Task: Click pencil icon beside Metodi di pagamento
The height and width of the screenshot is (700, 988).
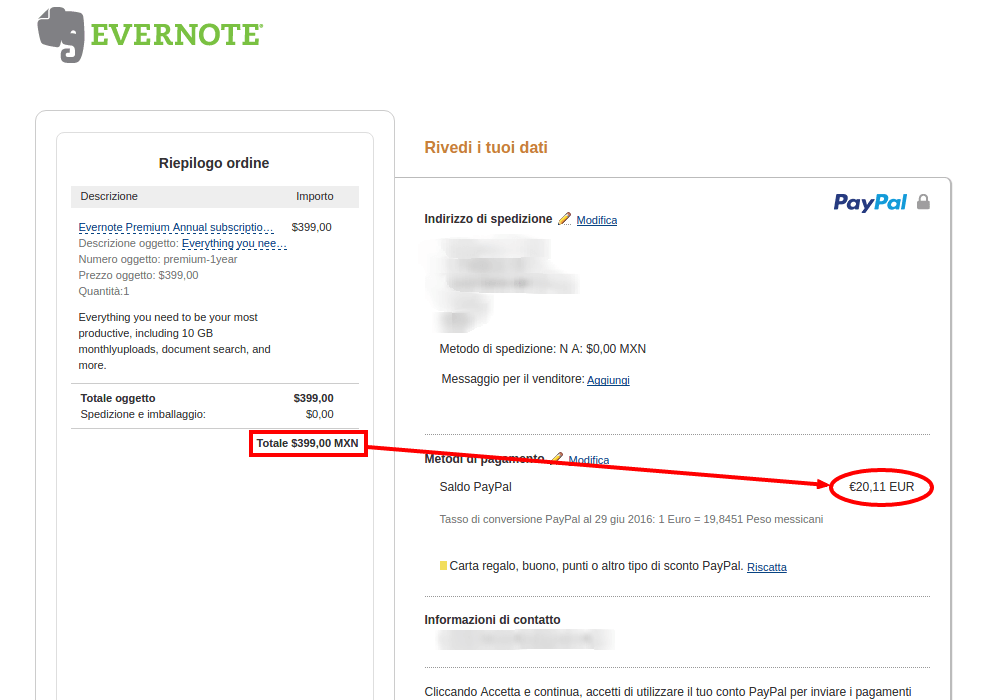Action: coord(556,458)
